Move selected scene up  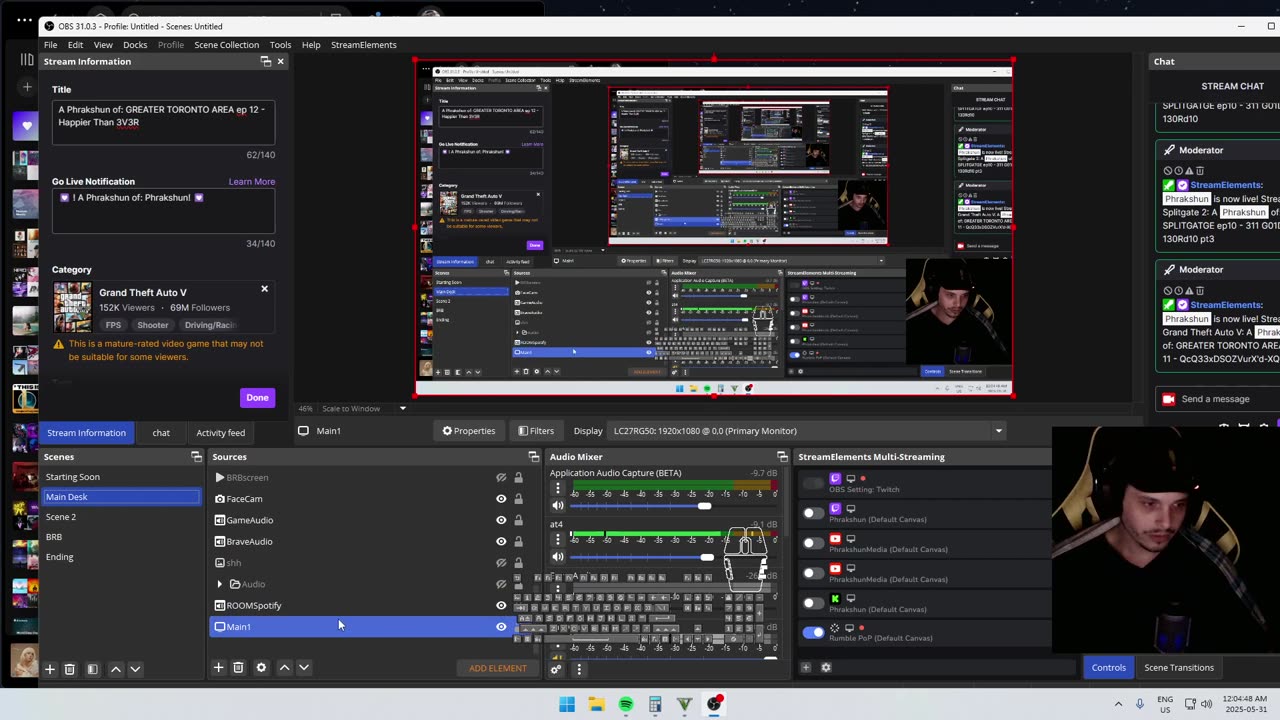[x=116, y=669]
